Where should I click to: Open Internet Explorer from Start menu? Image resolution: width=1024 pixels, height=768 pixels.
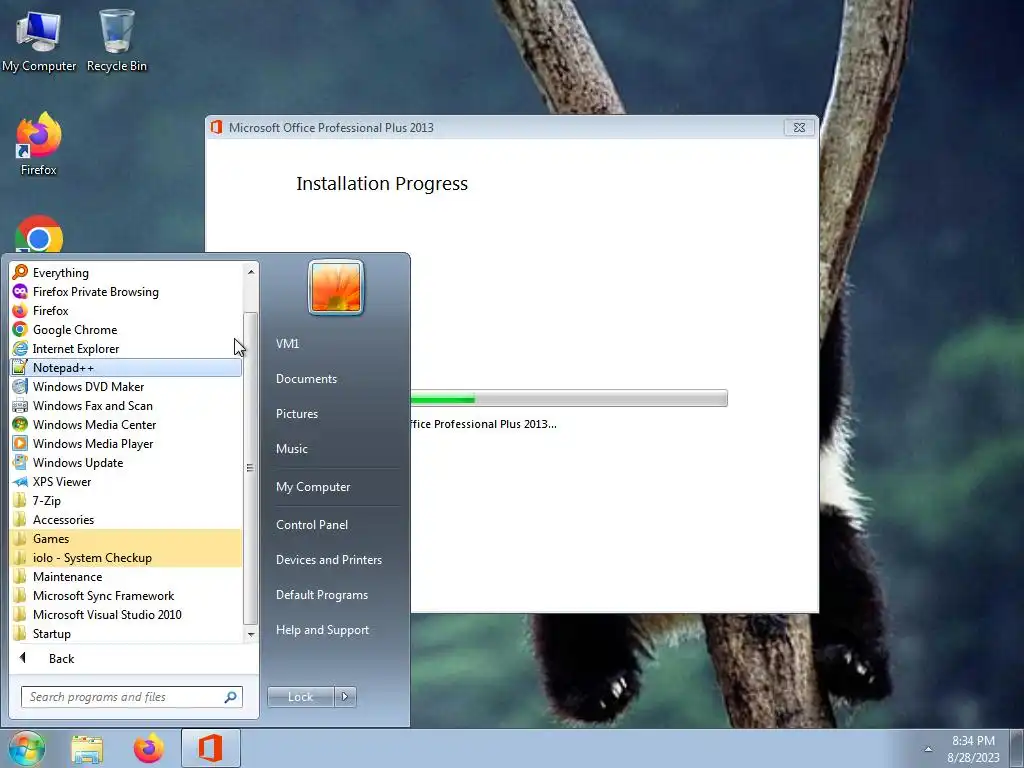[126, 349]
